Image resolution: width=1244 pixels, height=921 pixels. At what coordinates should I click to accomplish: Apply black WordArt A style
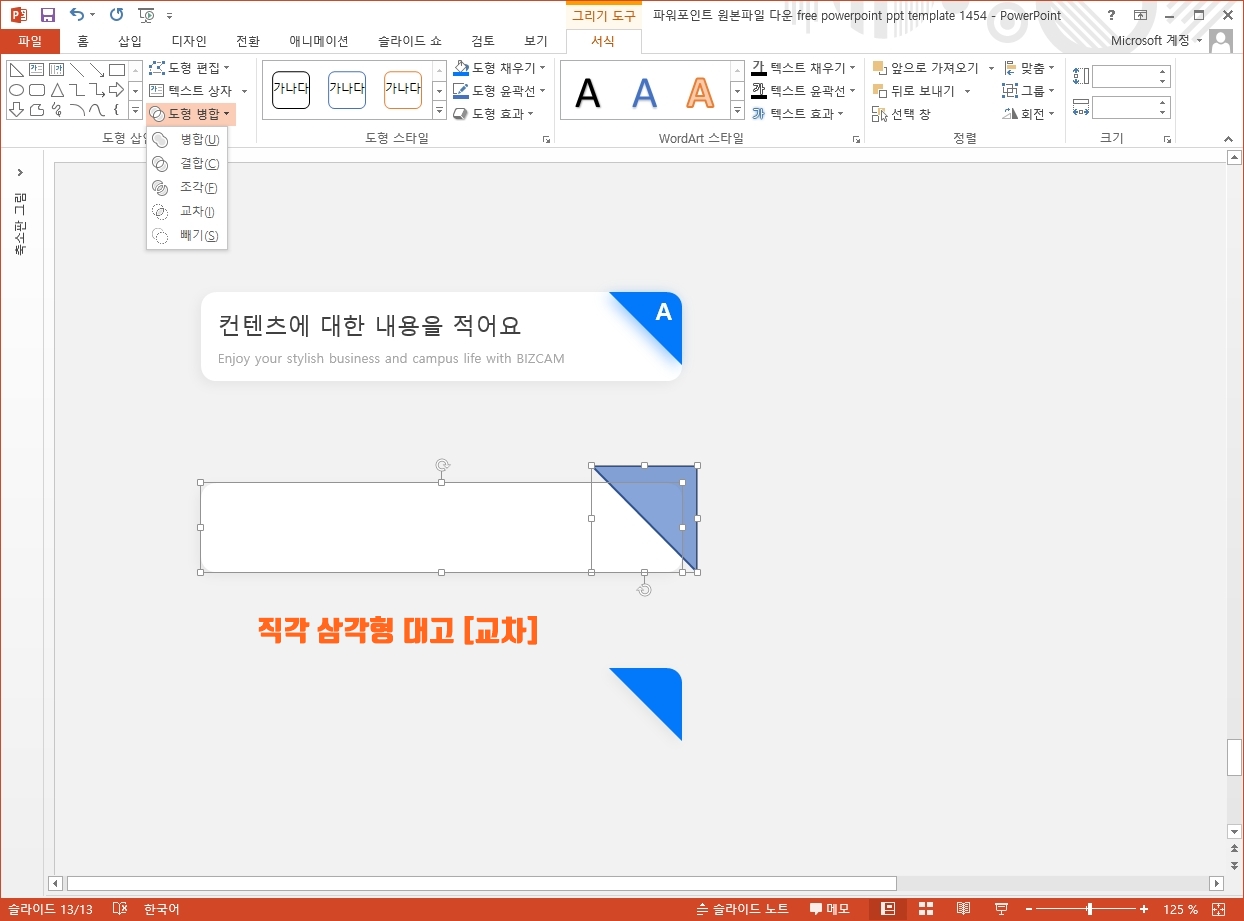(588, 93)
